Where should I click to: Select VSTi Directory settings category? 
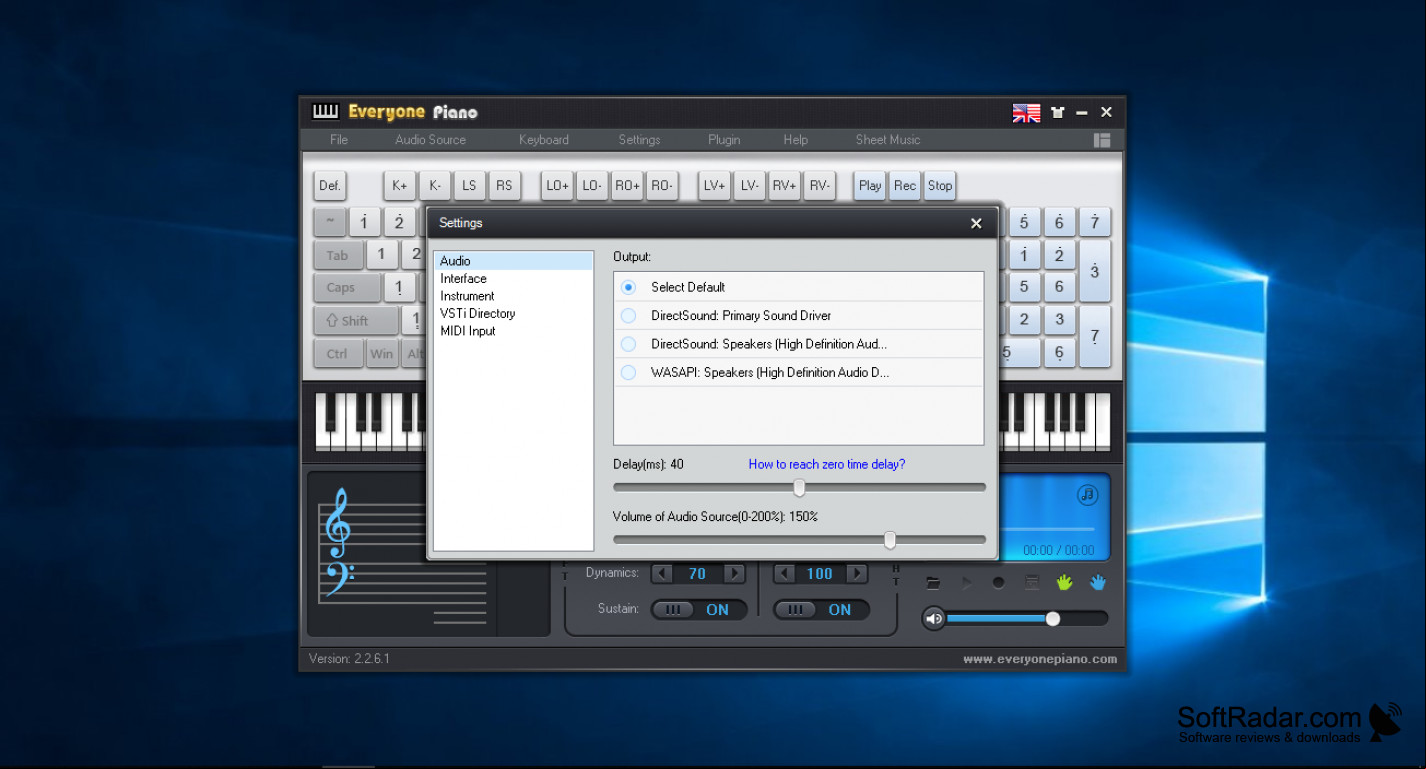pos(514,314)
